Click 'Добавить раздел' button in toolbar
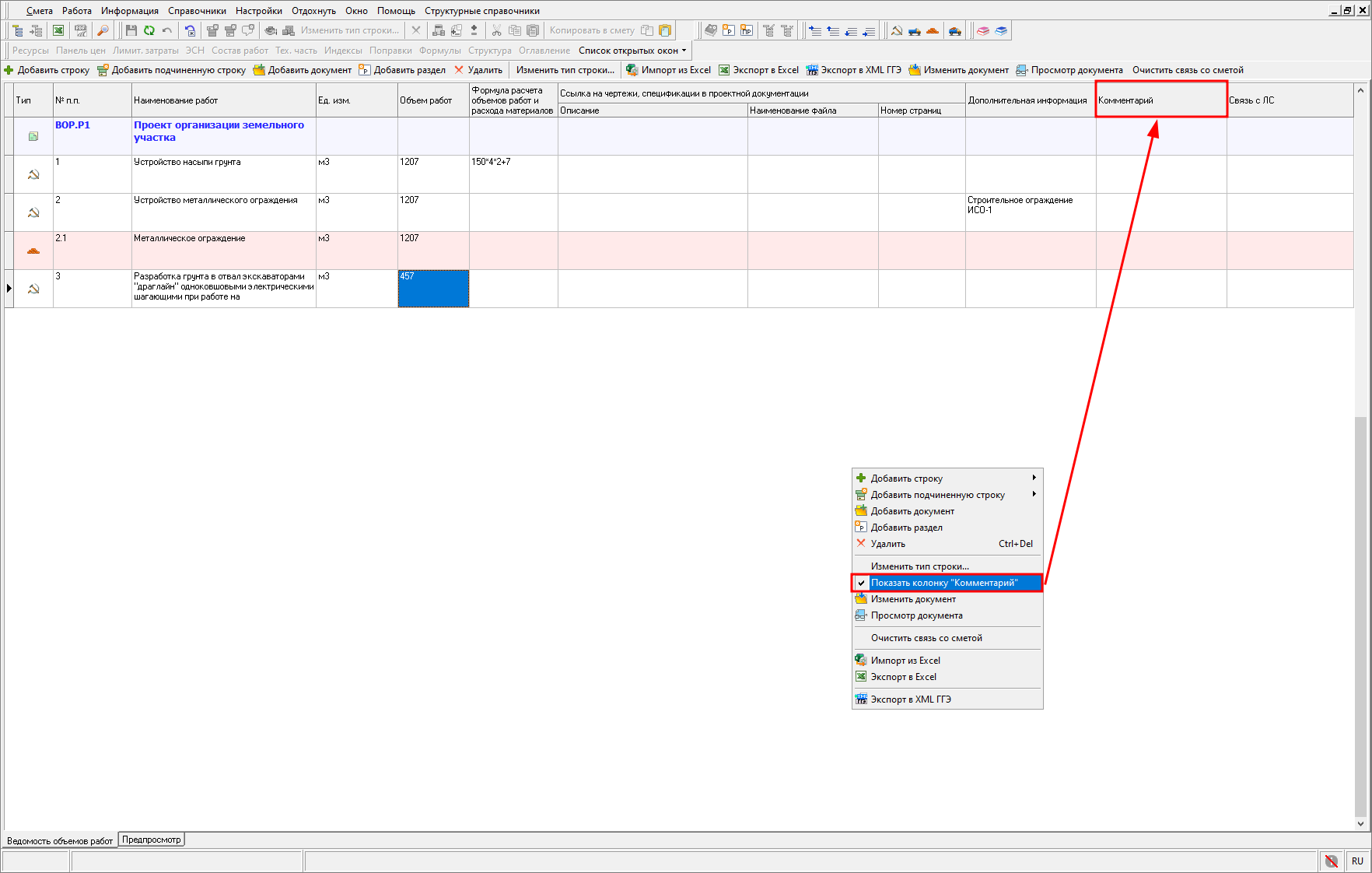 click(402, 70)
